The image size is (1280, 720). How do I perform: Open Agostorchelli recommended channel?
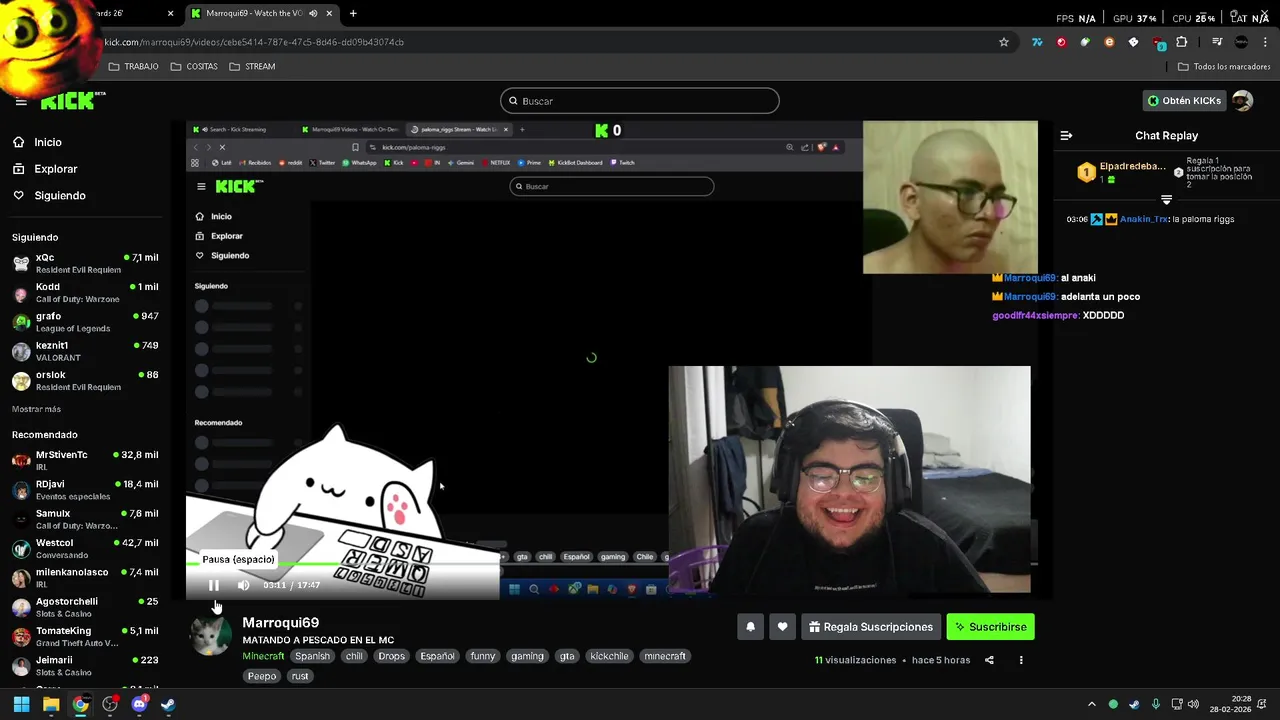click(85, 607)
